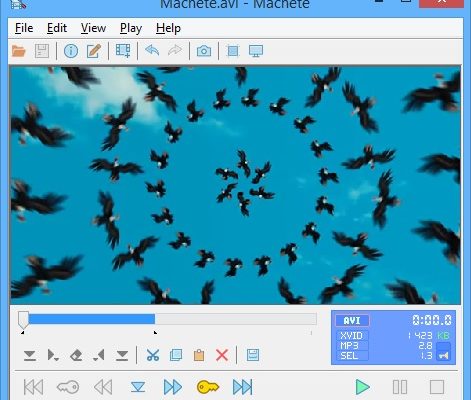
Task: Click the insert video file icon
Action: [x=123, y=51]
